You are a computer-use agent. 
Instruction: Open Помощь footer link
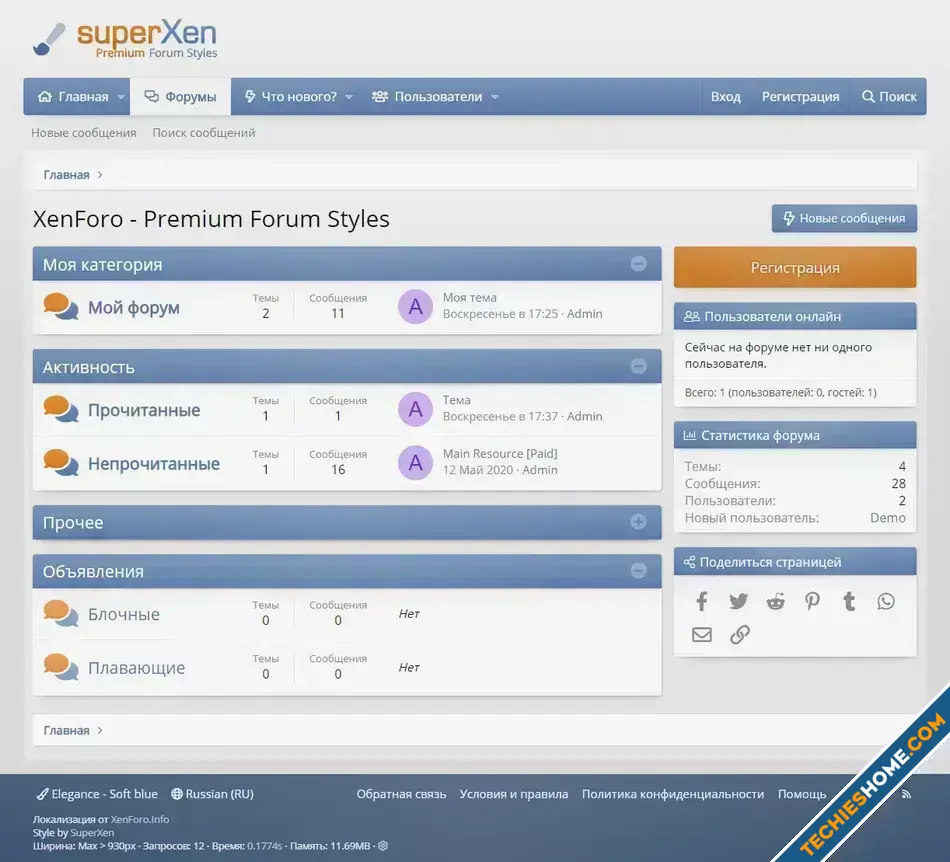pyautogui.click(x=802, y=794)
